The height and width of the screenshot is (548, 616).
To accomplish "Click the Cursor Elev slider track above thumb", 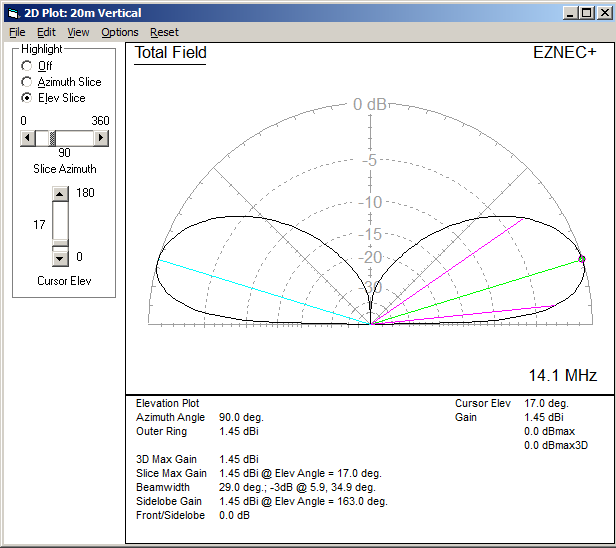I will pyautogui.click(x=60, y=220).
